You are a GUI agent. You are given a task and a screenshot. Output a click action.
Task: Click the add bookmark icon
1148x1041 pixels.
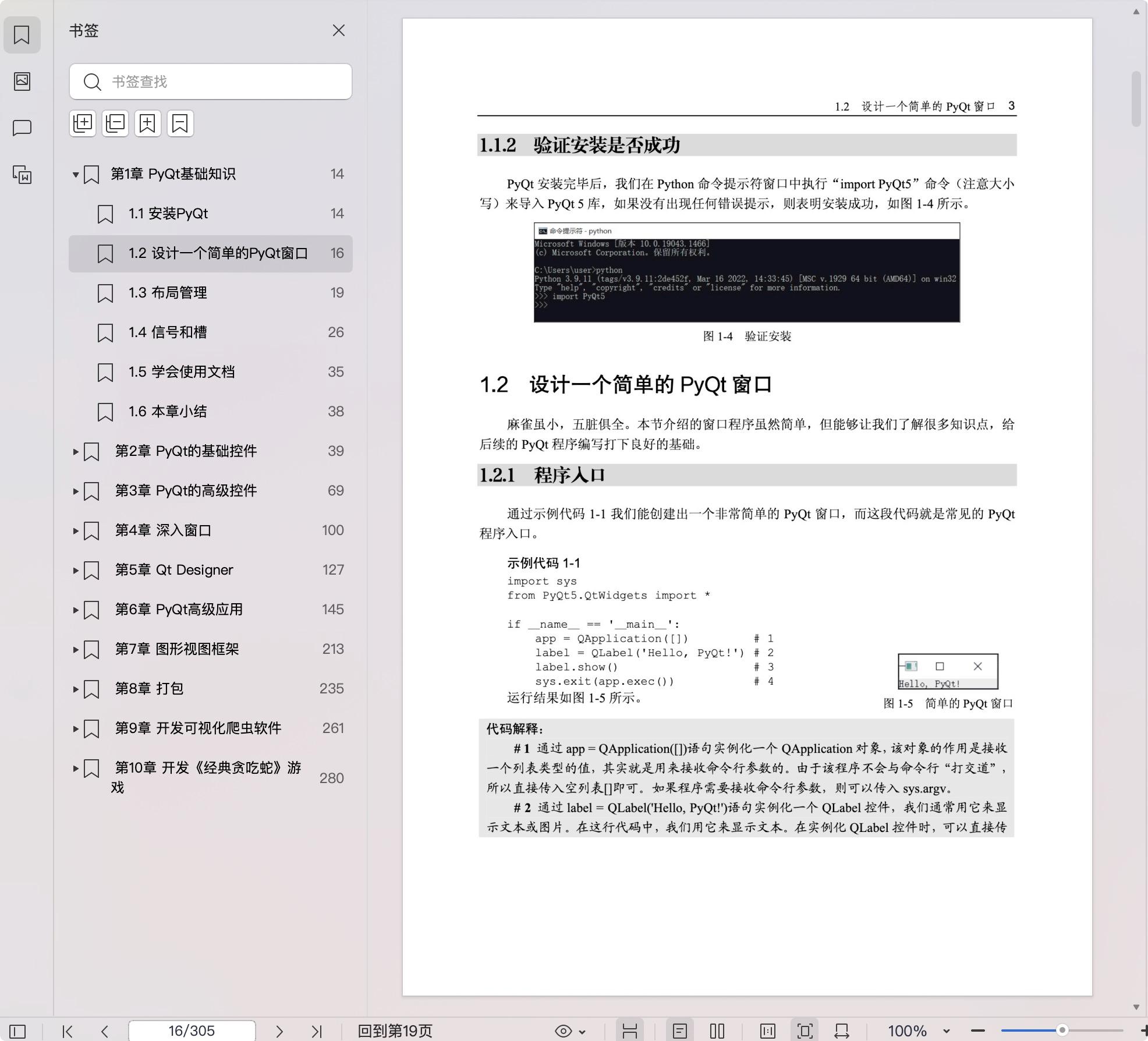148,123
